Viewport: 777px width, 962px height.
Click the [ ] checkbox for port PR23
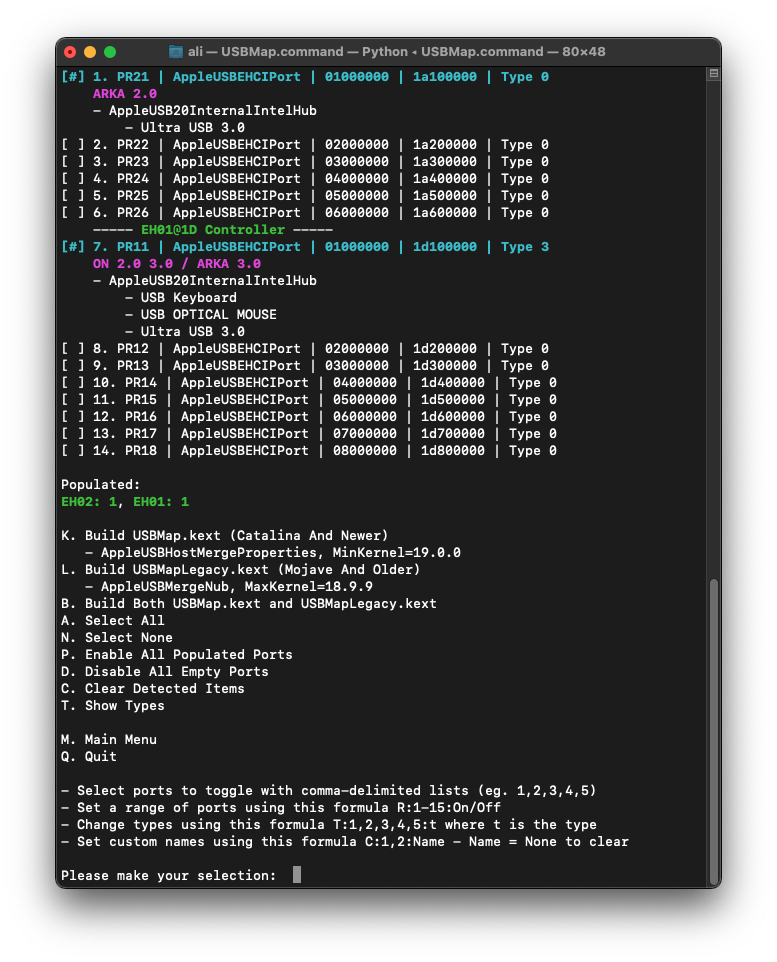point(72,162)
